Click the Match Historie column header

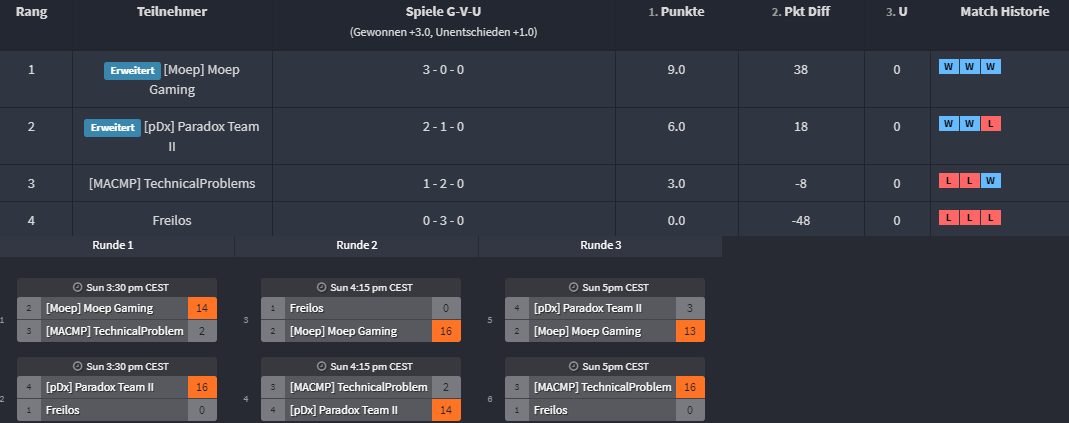pyautogui.click(x=1004, y=13)
